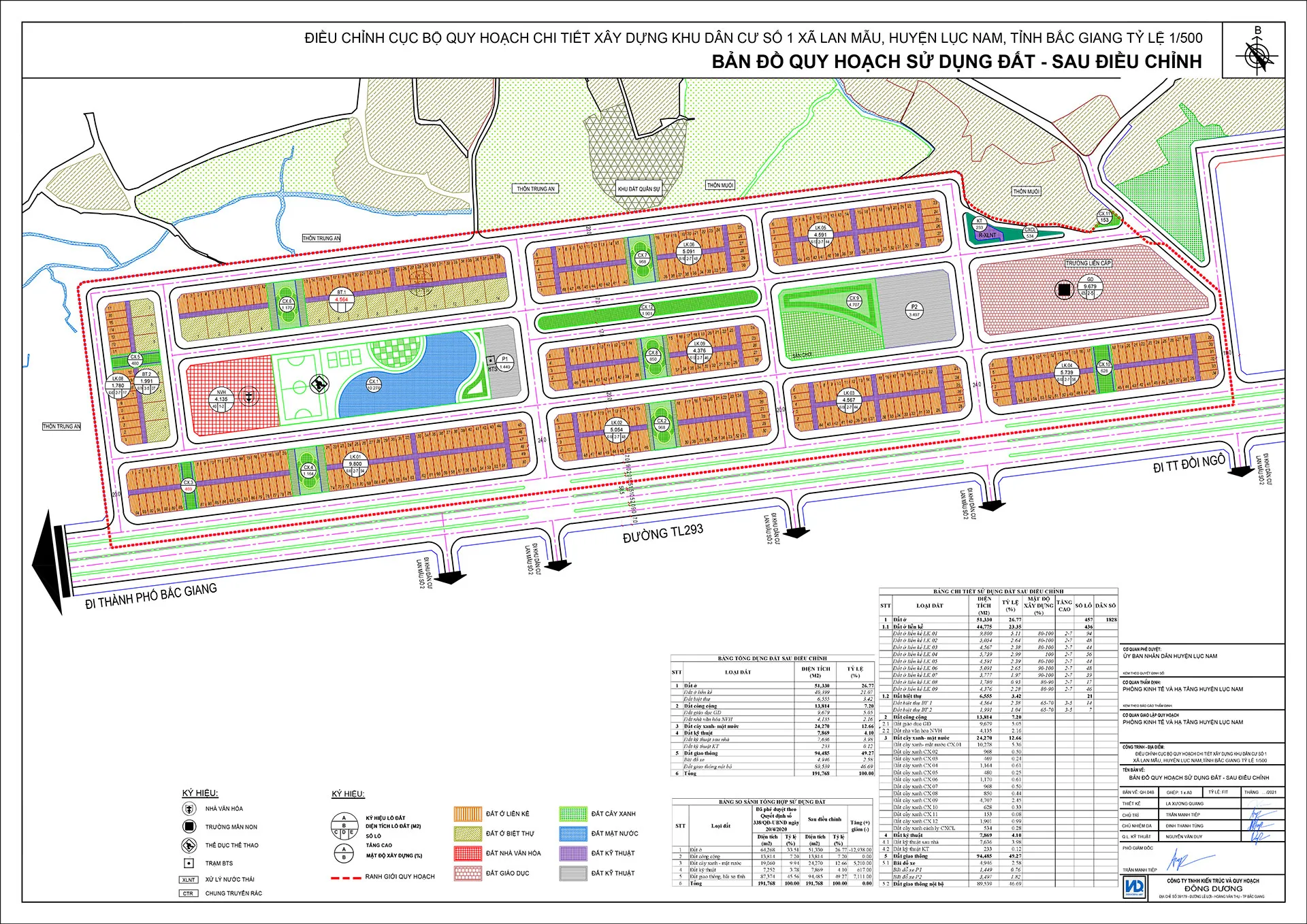Screen dimensions: 1307x924
Task: Click the sports icon on the map park
Action: point(319,385)
